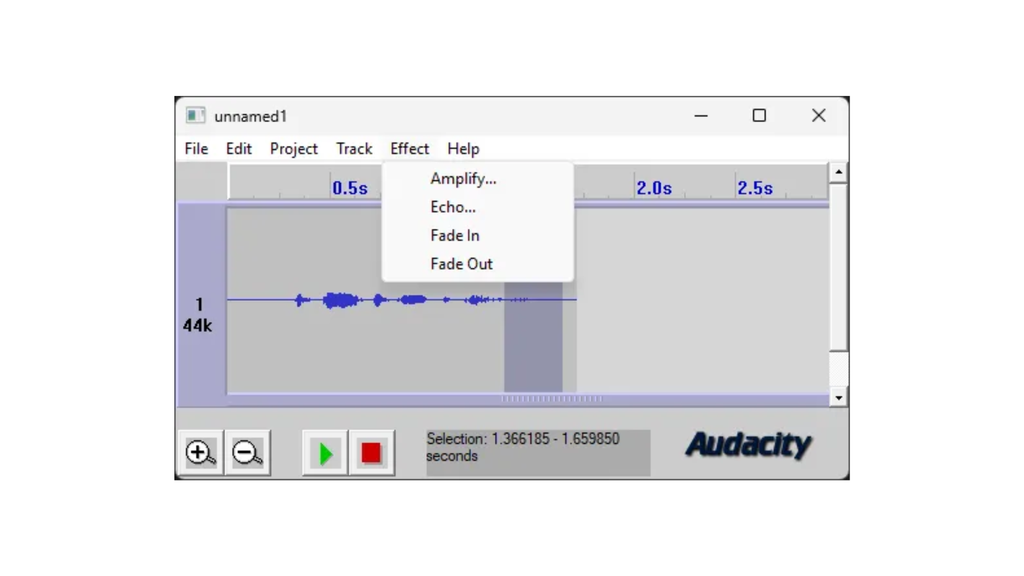Click the 2.0s mark on the timeline ruler

click(654, 188)
